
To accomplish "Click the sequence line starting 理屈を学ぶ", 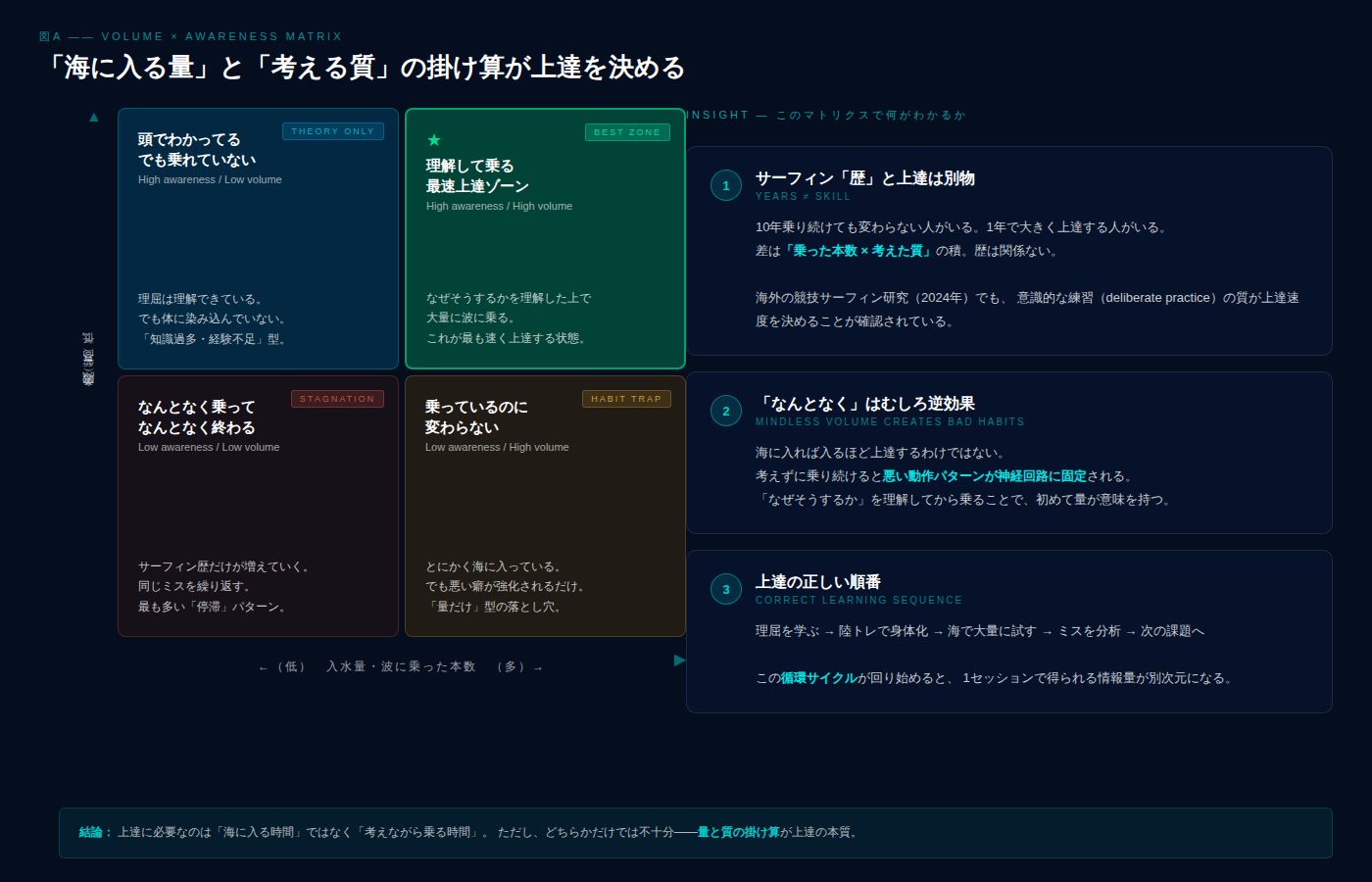I will click(980, 631).
